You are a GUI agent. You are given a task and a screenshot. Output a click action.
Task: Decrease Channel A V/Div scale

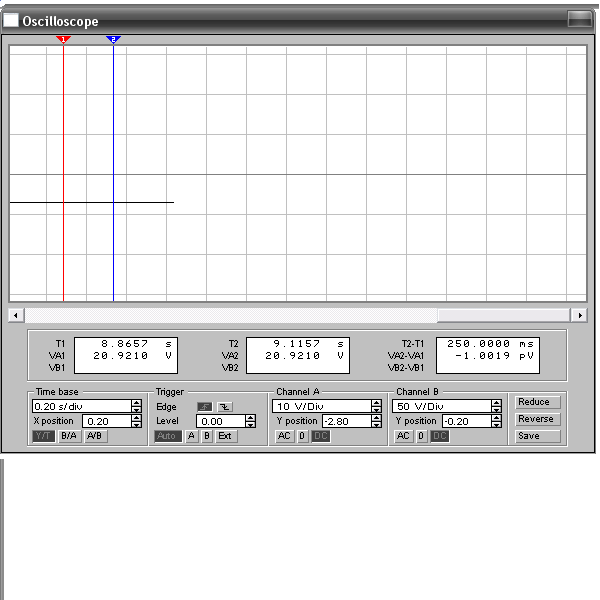[x=377, y=409]
